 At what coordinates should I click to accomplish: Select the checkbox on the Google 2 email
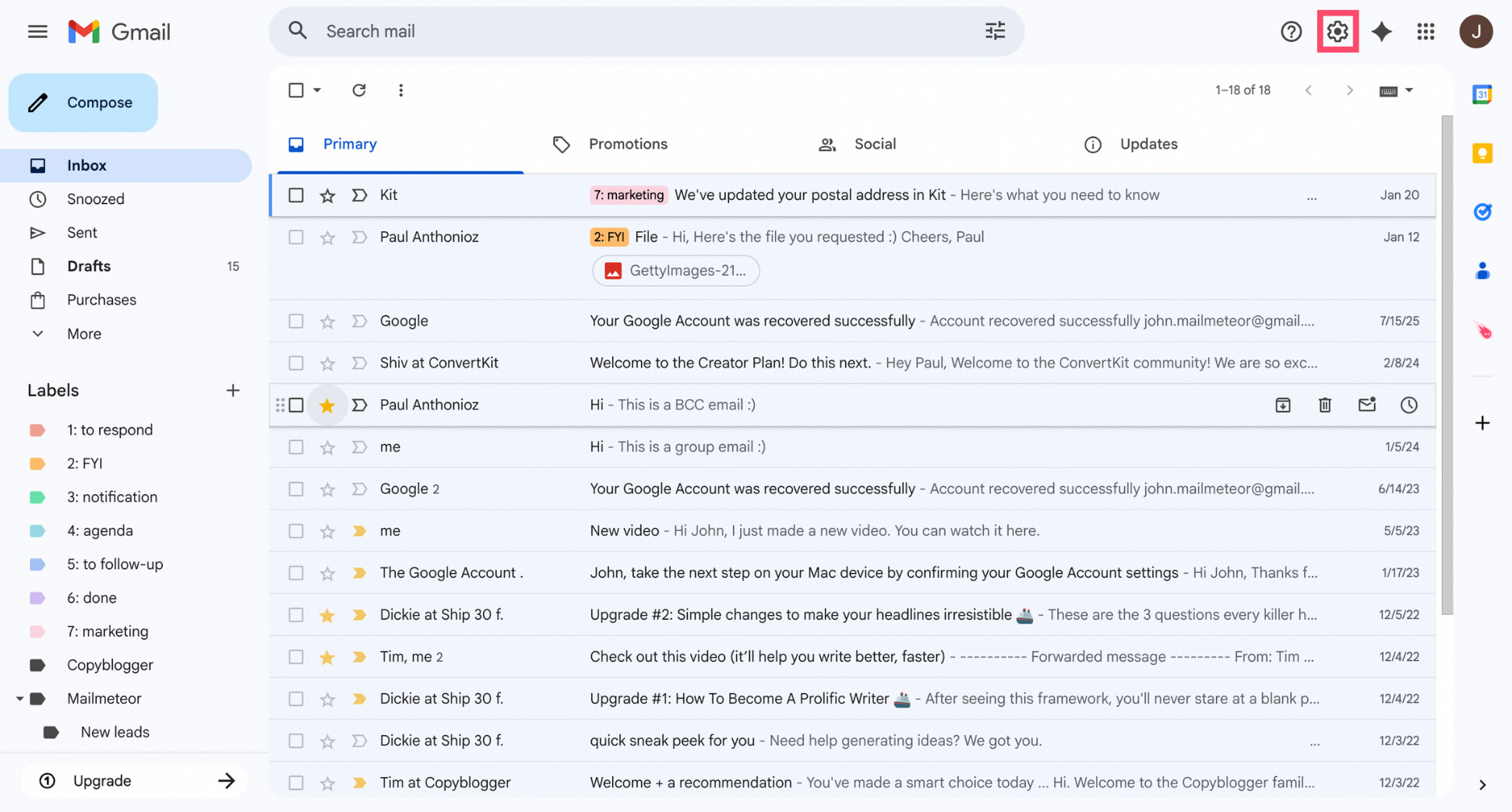point(296,488)
